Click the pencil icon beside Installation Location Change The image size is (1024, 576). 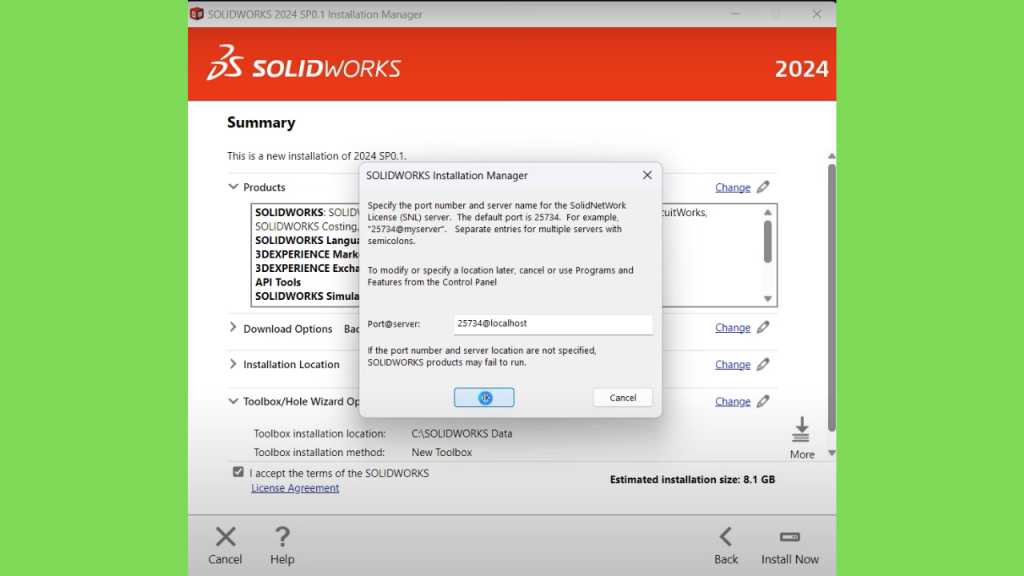pyautogui.click(x=763, y=364)
